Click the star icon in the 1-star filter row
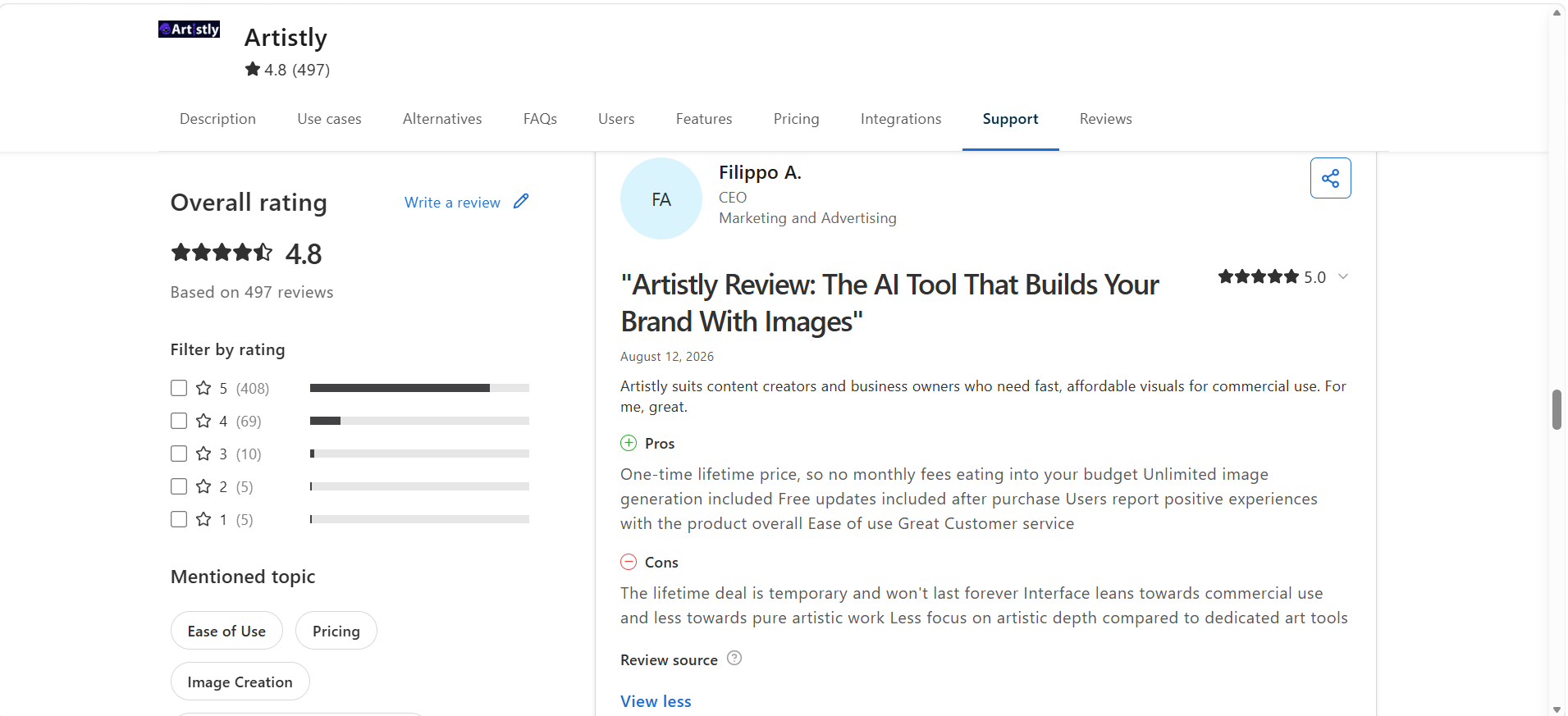 click(x=203, y=519)
